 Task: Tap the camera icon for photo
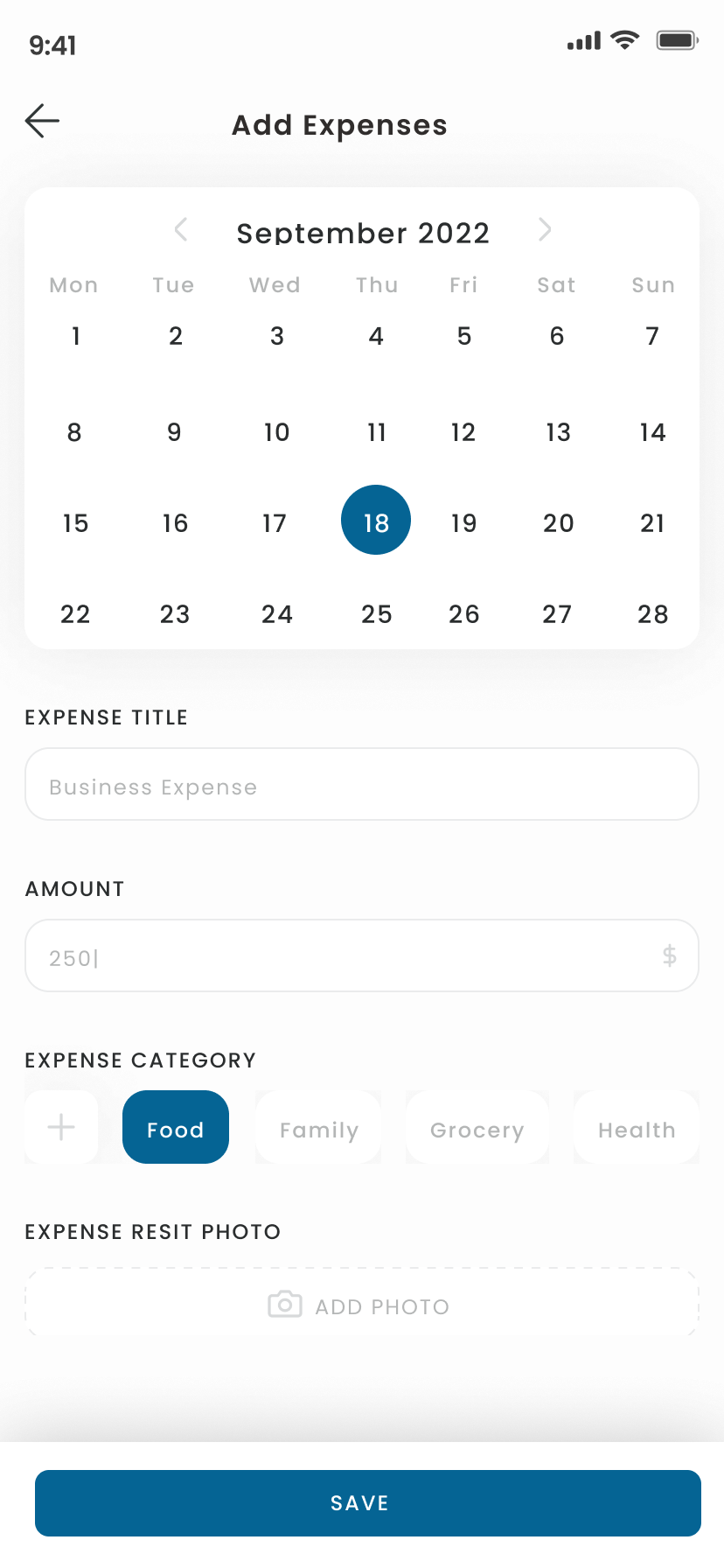pos(285,1304)
